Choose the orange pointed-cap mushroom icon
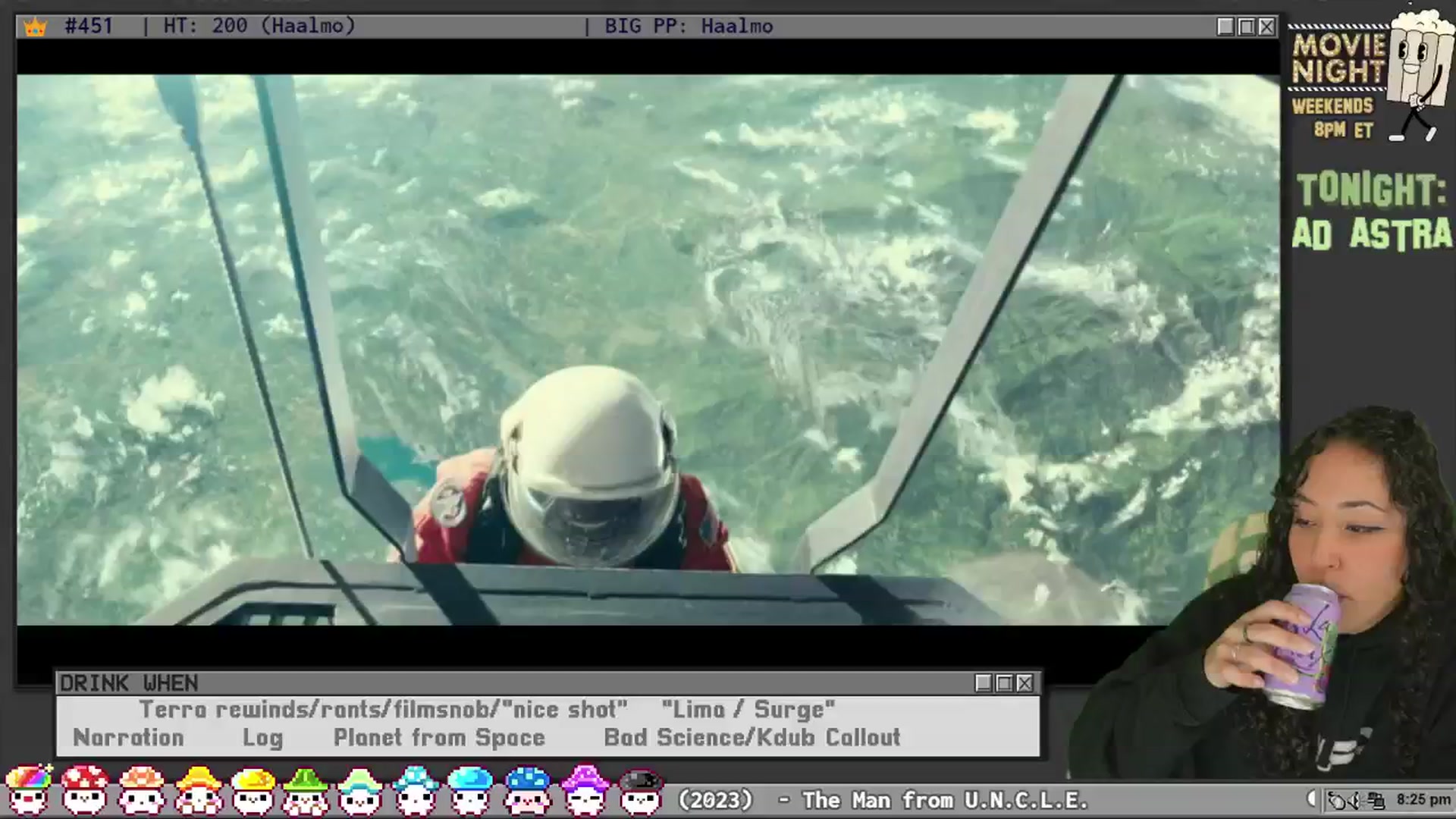The height and width of the screenshot is (819, 1456). pyautogui.click(x=198, y=789)
